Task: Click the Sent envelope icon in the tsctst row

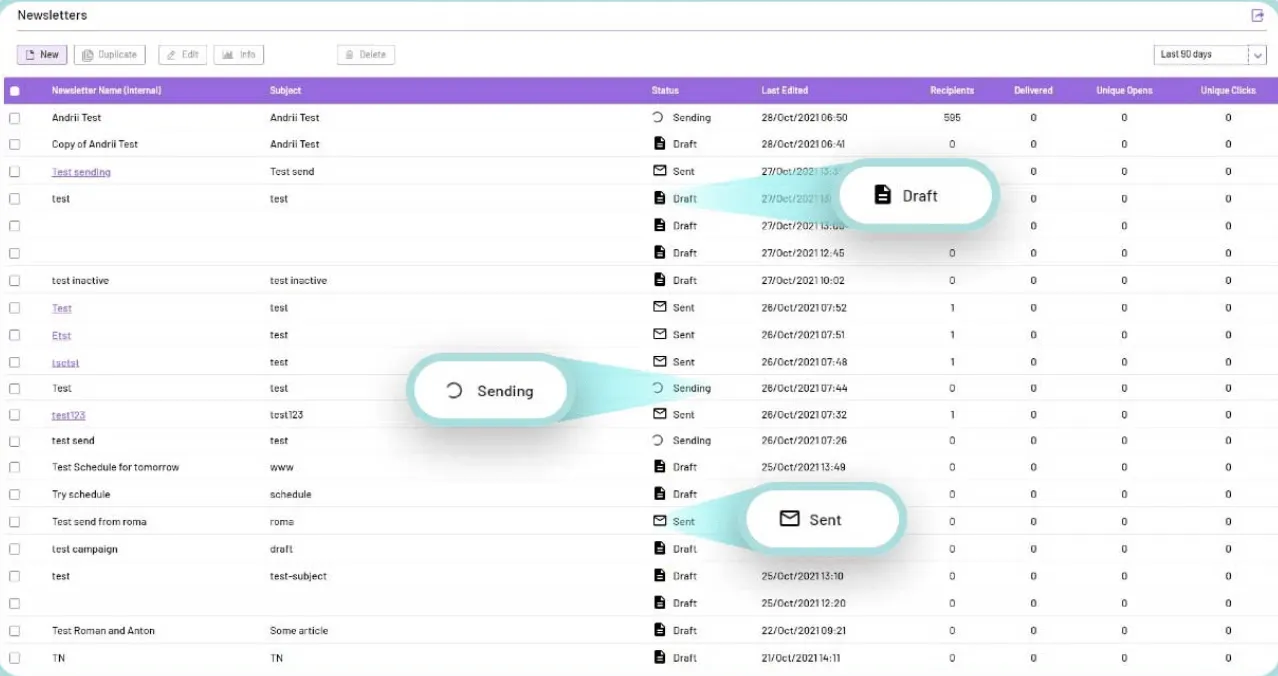Action: [x=659, y=360]
